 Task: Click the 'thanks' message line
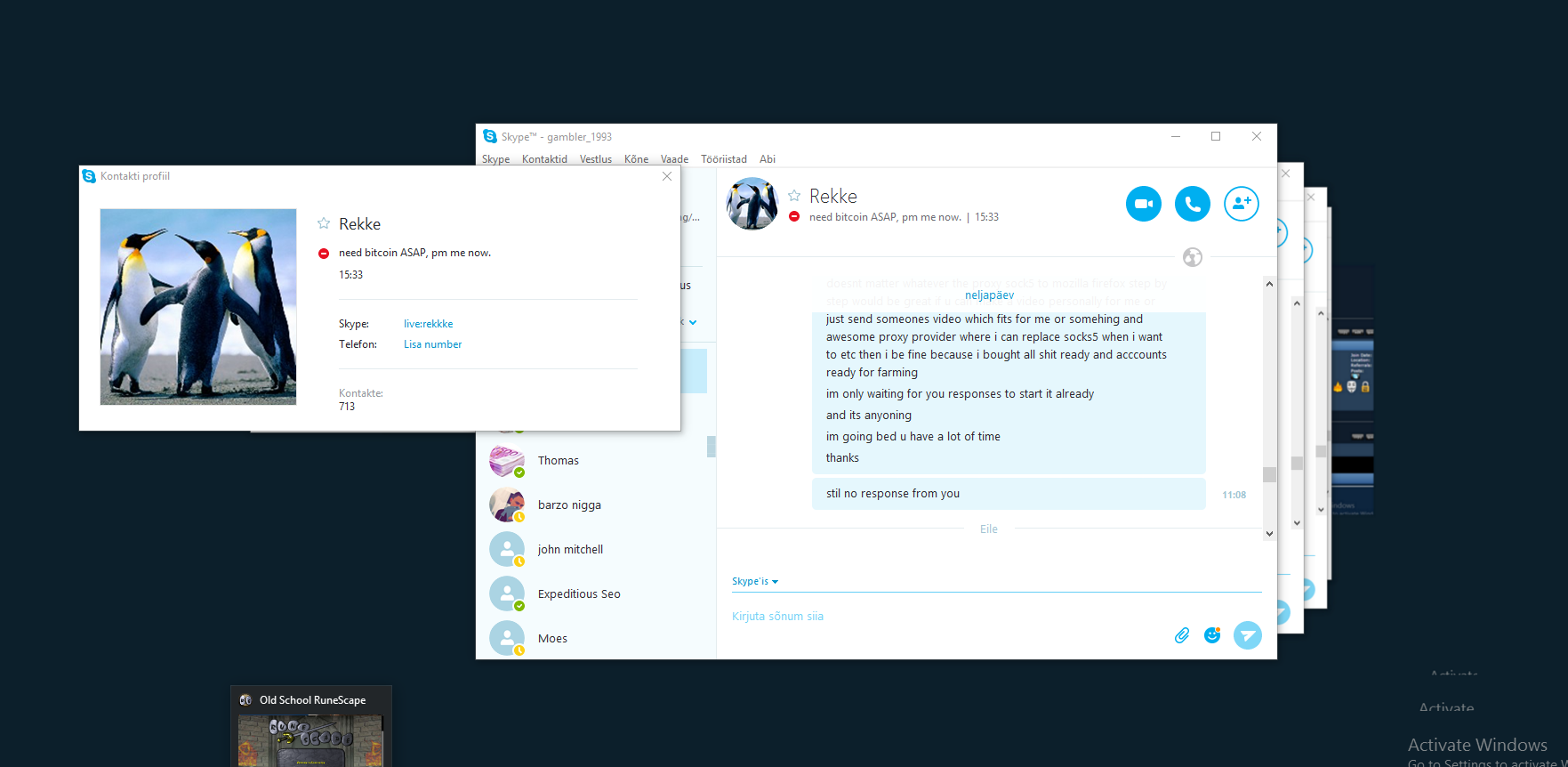click(x=842, y=458)
